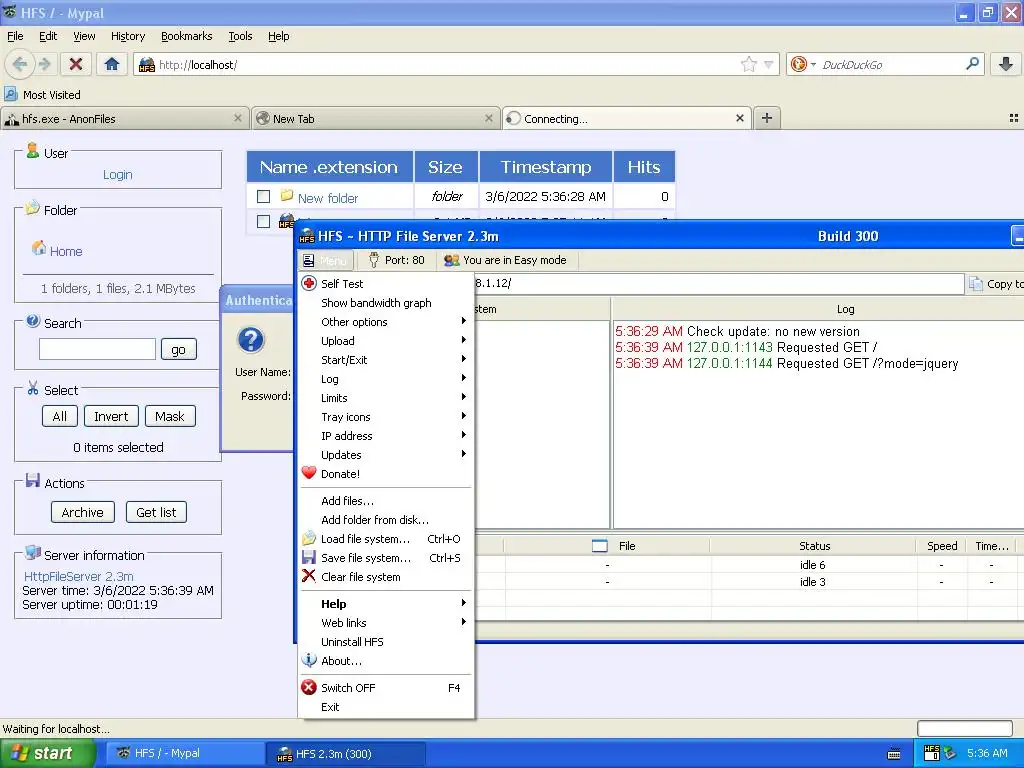Click the browser Forward arrow button
This screenshot has height=768, width=1024.
click(44, 64)
